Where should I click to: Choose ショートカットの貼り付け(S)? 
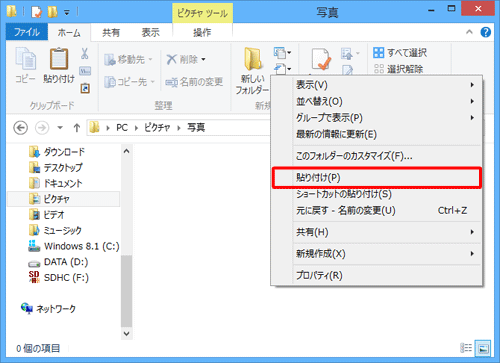tap(377, 194)
